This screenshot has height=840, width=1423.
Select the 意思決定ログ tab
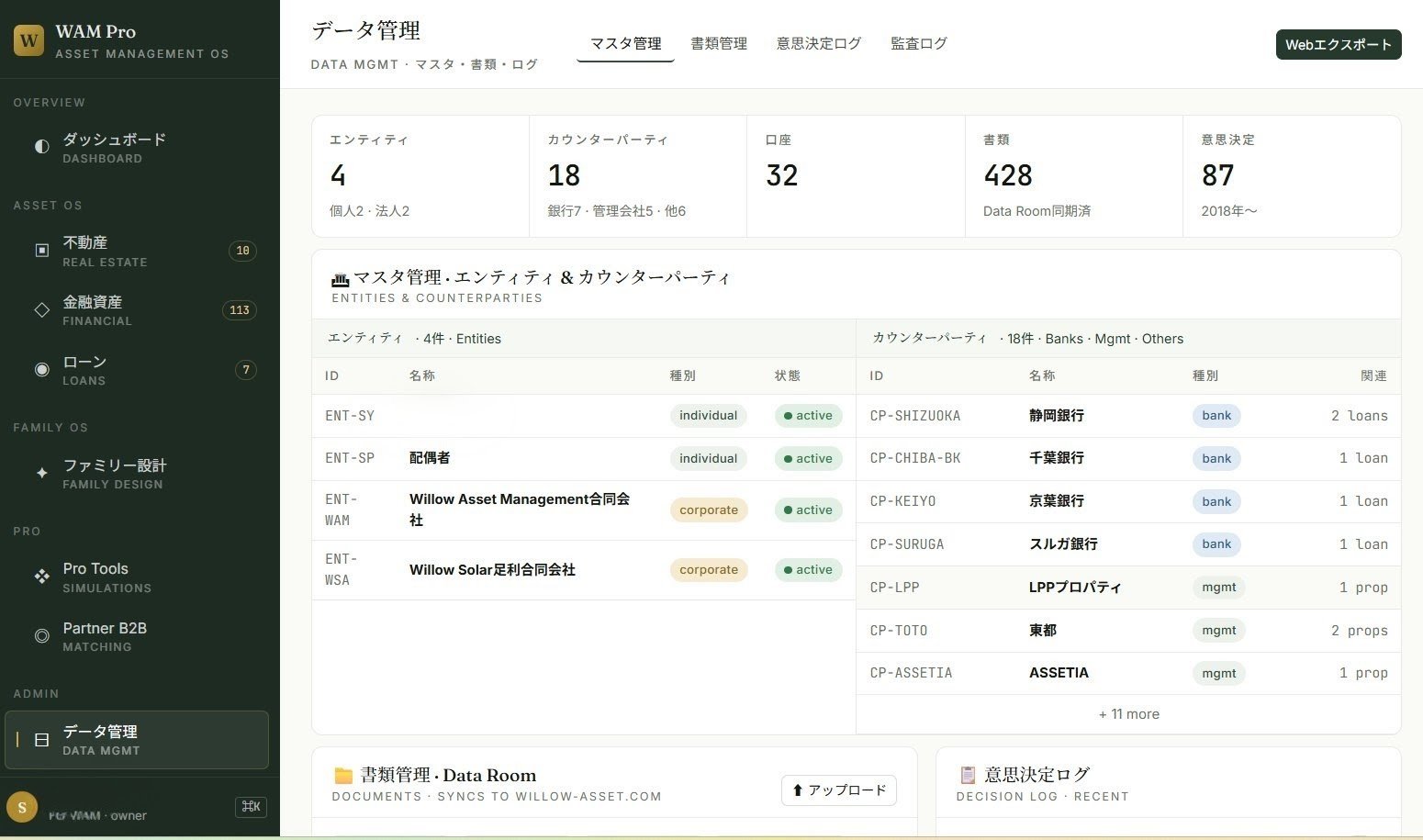(817, 43)
